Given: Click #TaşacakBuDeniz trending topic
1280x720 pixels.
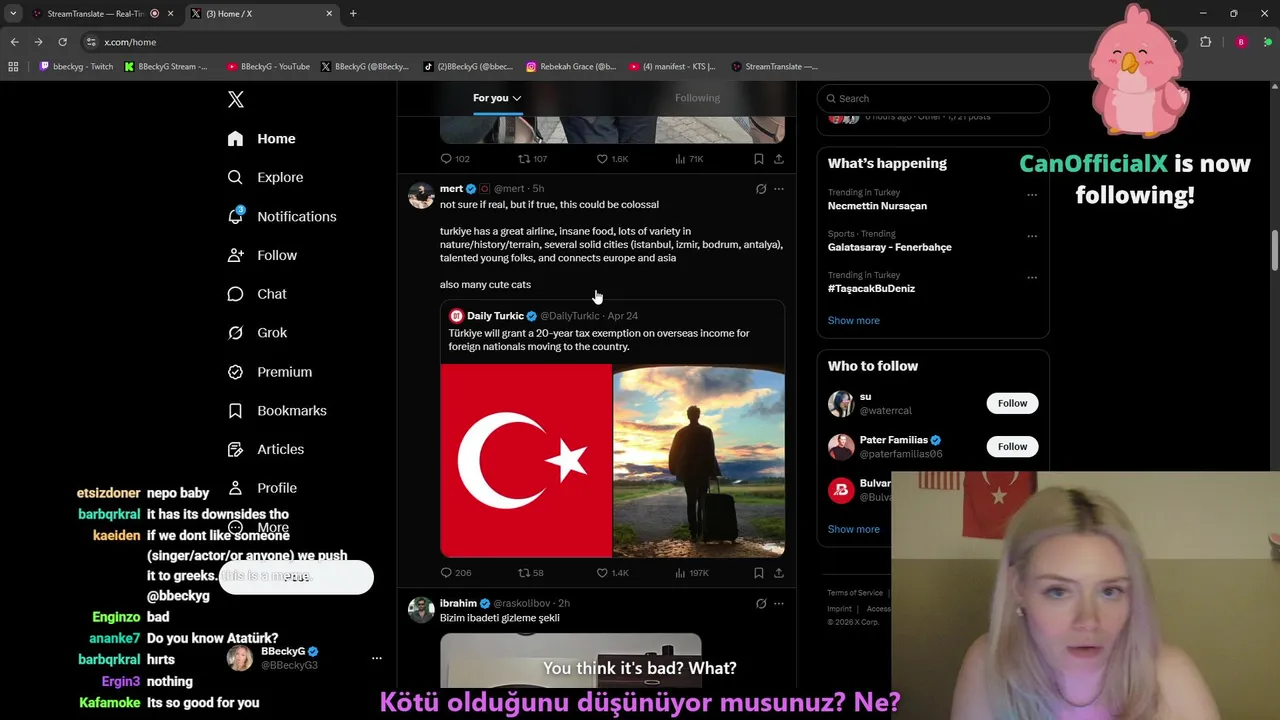Looking at the screenshot, I should (x=871, y=288).
